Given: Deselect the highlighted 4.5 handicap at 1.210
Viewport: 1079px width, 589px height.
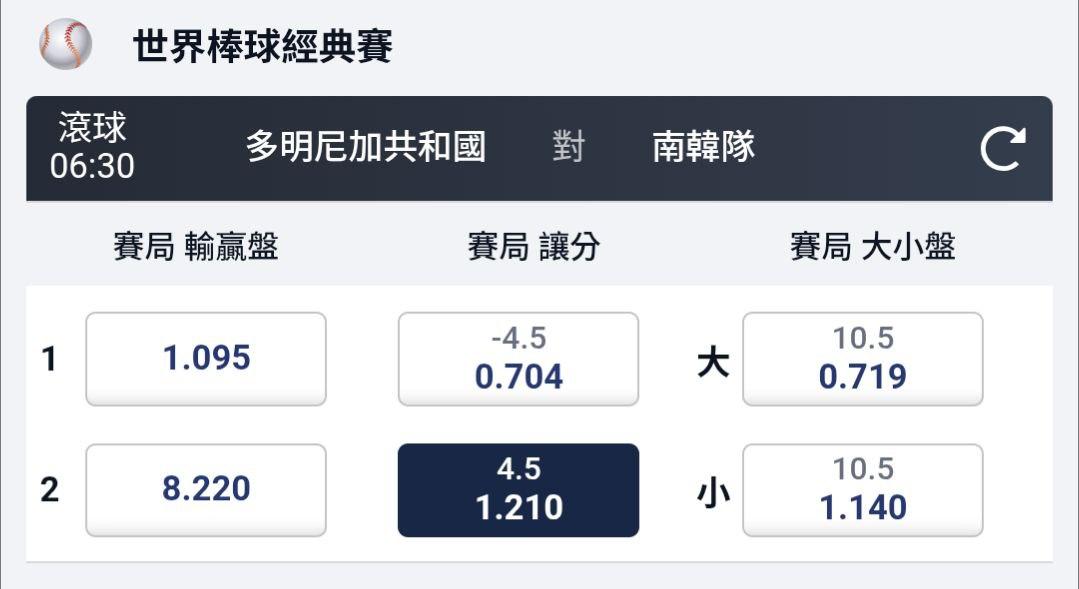Looking at the screenshot, I should [518, 490].
